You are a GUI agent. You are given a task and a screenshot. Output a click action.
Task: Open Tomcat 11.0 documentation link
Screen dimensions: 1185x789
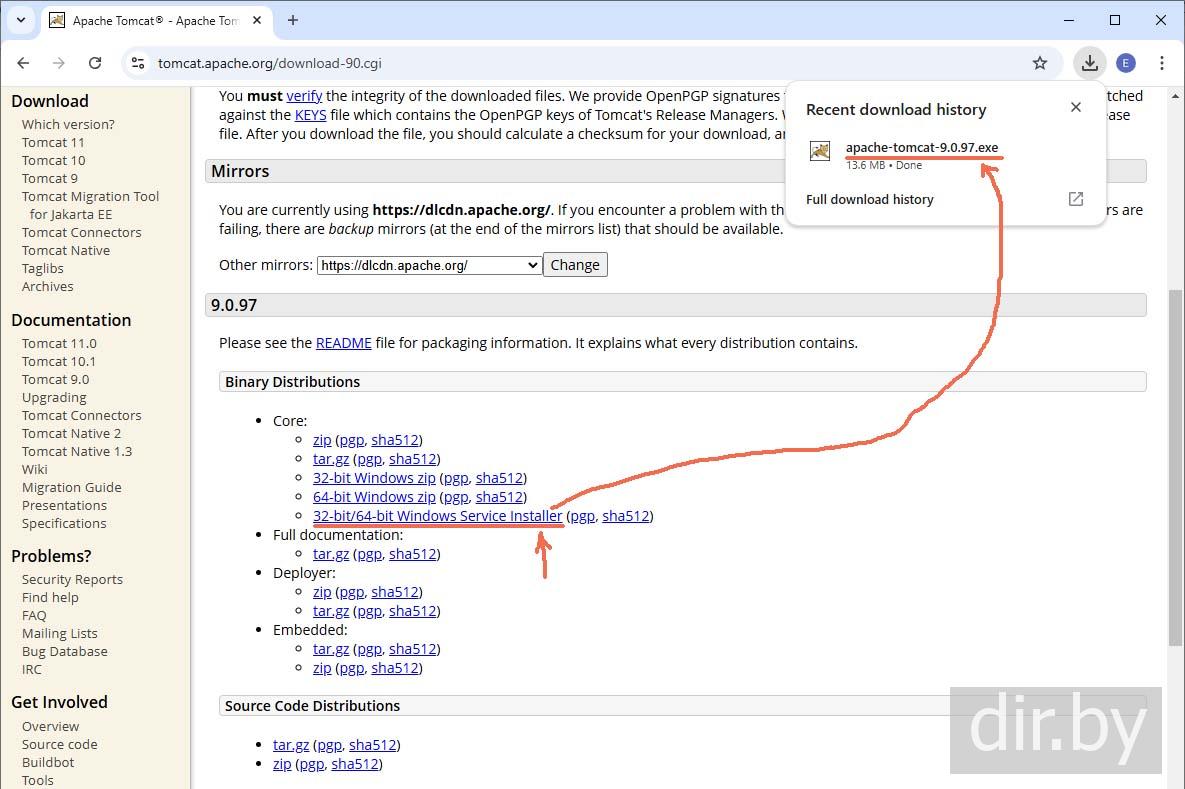click(59, 343)
